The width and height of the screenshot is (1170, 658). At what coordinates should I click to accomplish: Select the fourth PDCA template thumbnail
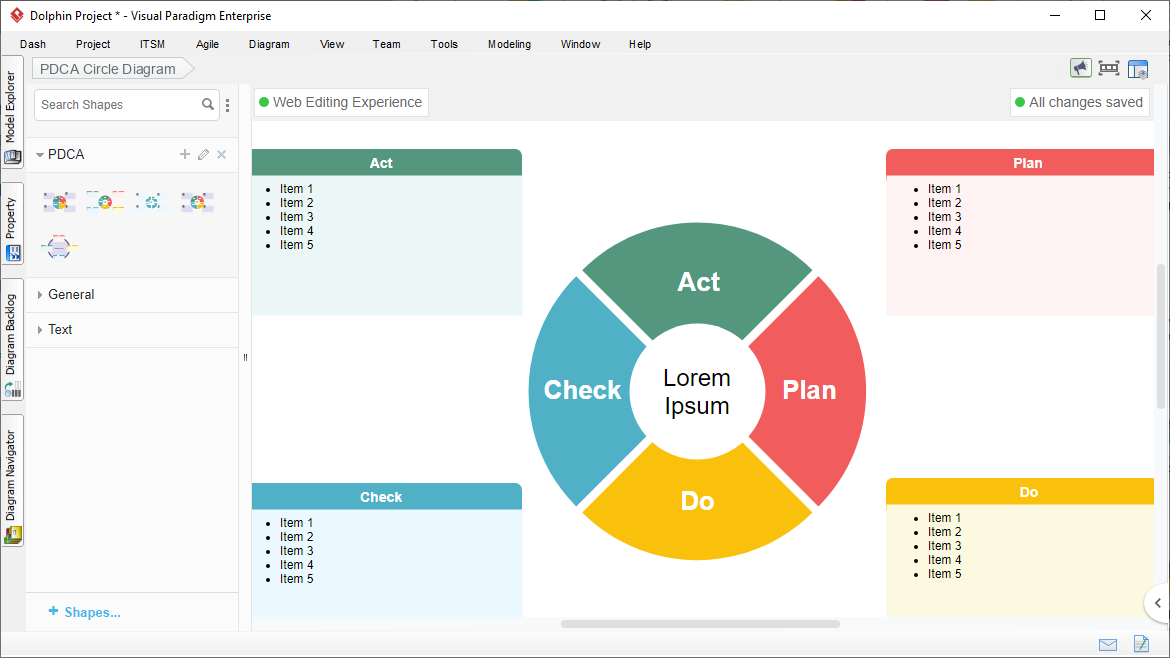click(x=197, y=201)
